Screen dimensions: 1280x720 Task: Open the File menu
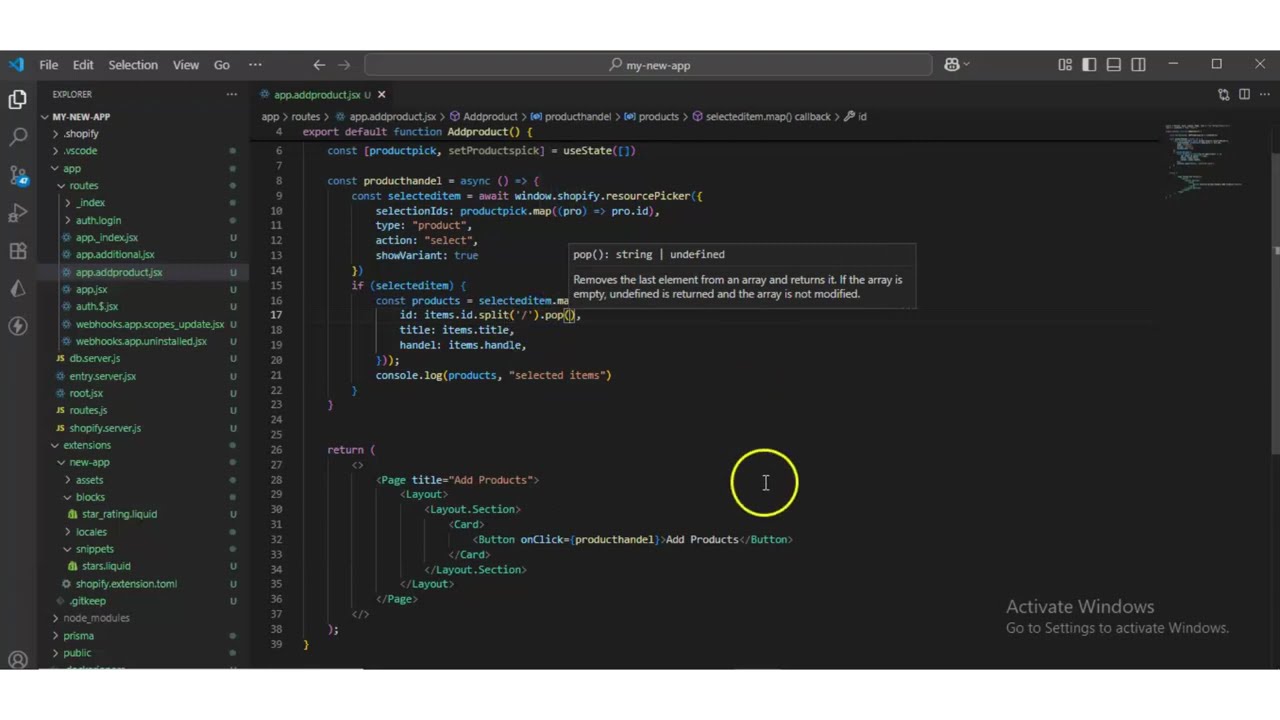click(48, 65)
